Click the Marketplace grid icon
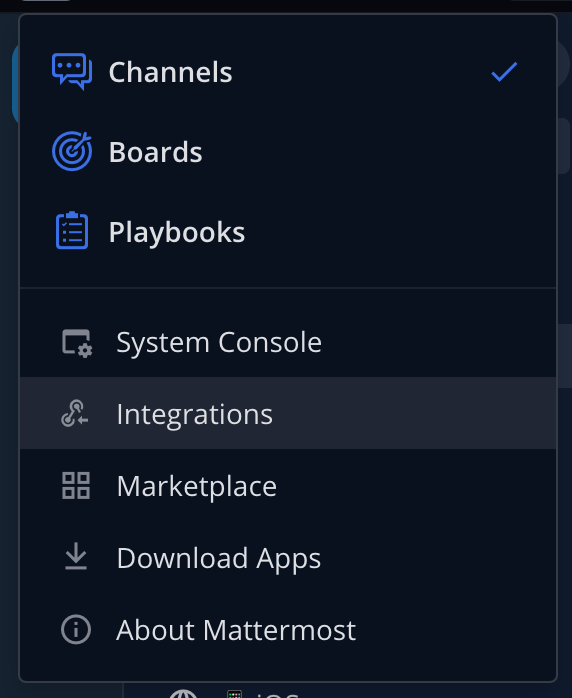This screenshot has height=698, width=572. [76, 486]
